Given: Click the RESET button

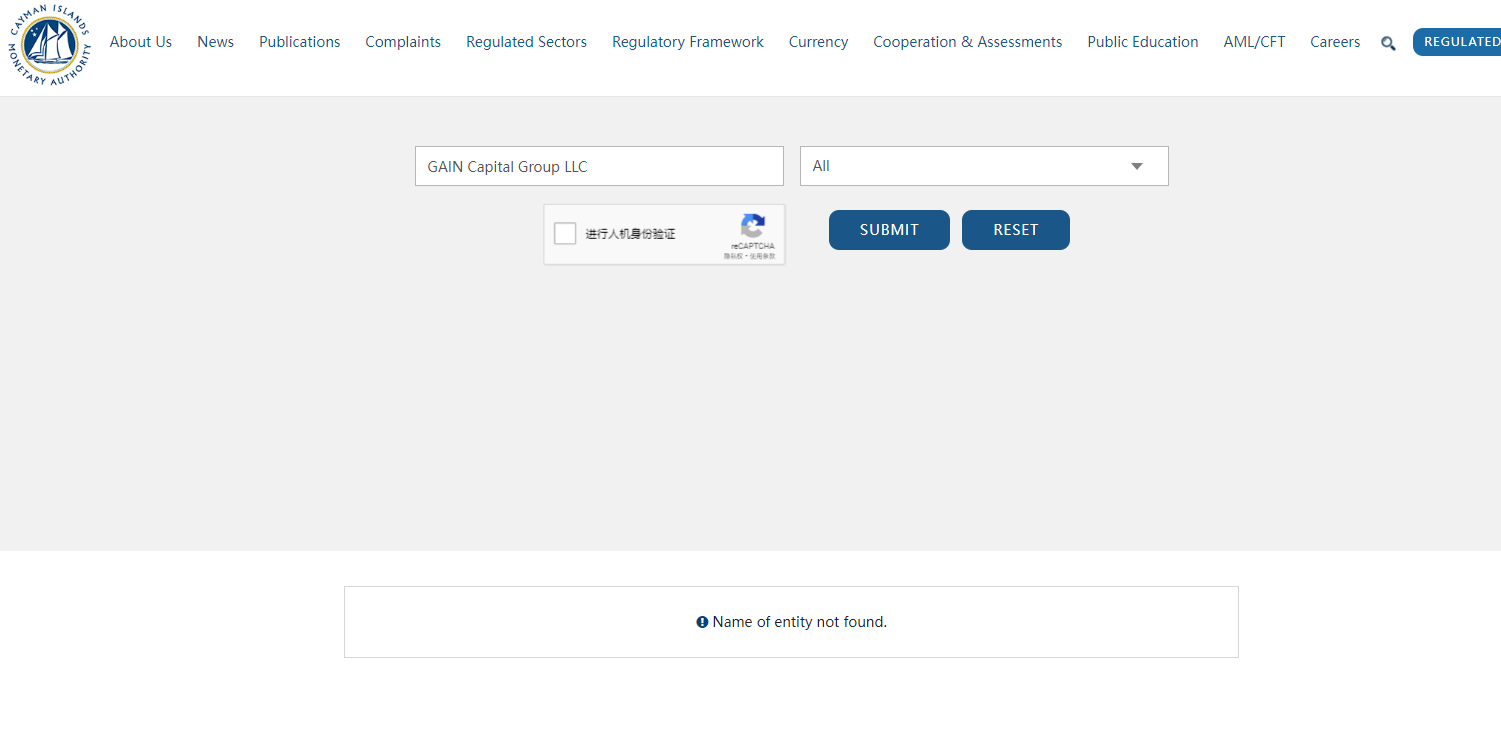Looking at the screenshot, I should 1016,230.
